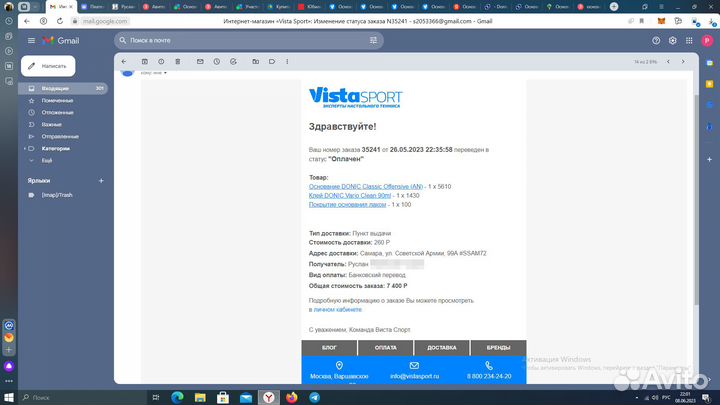Toggle the main menu hamburger button
Viewport: 720px width, 405px height.
point(32,40)
